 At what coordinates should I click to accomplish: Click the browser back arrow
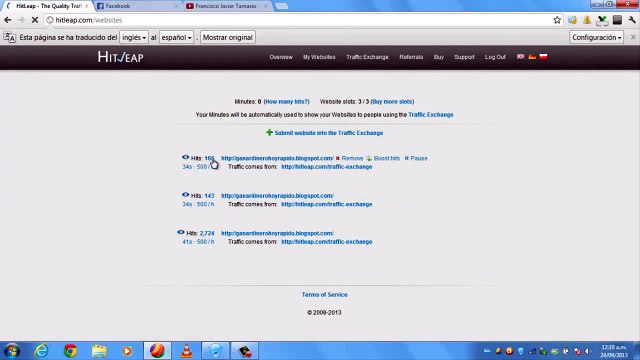(8, 20)
